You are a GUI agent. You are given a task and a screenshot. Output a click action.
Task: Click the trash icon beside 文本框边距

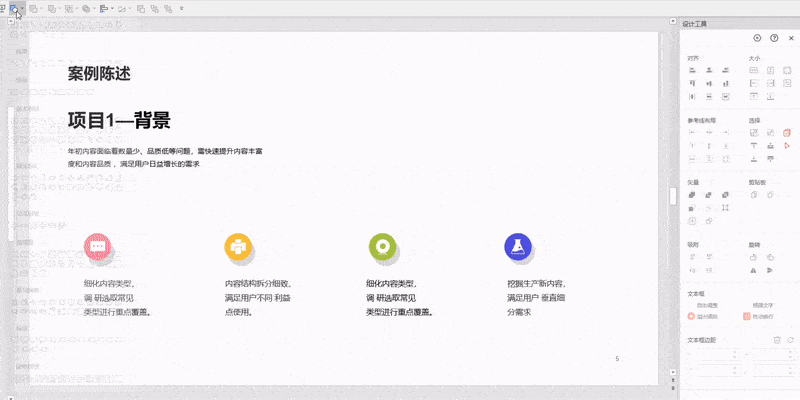[777, 340]
